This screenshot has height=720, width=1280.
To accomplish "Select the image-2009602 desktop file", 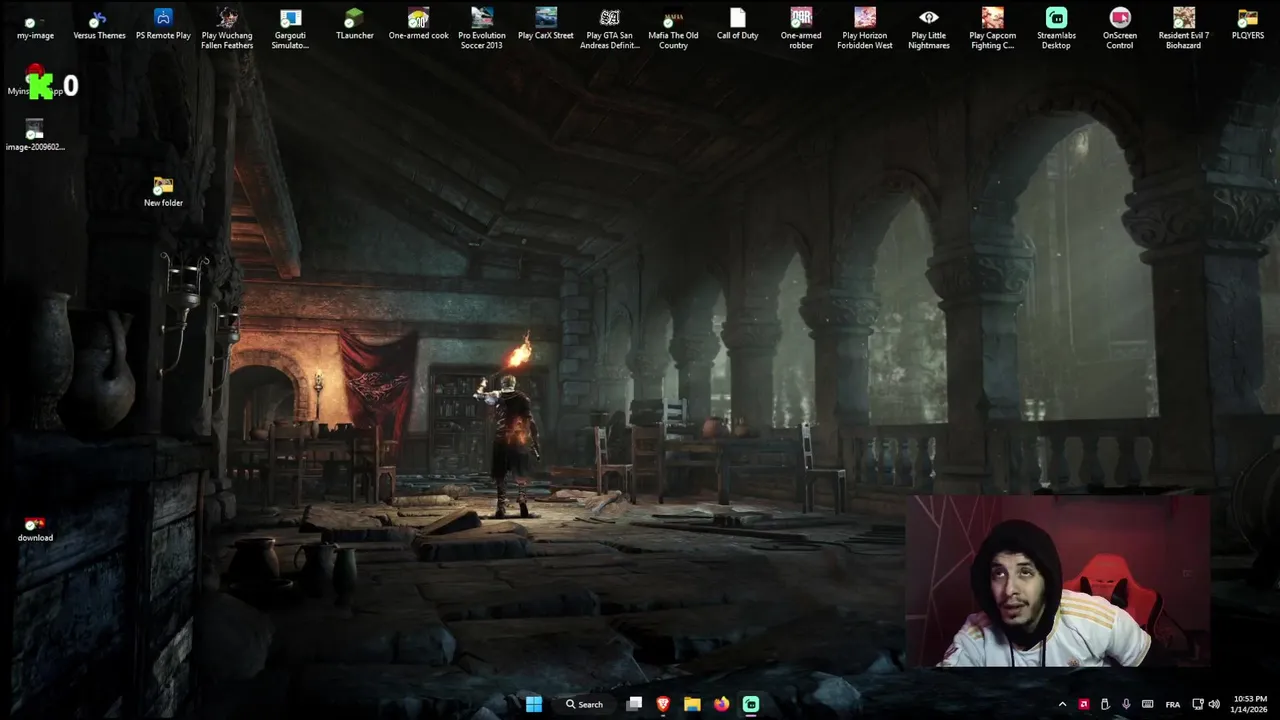I will [x=35, y=136].
